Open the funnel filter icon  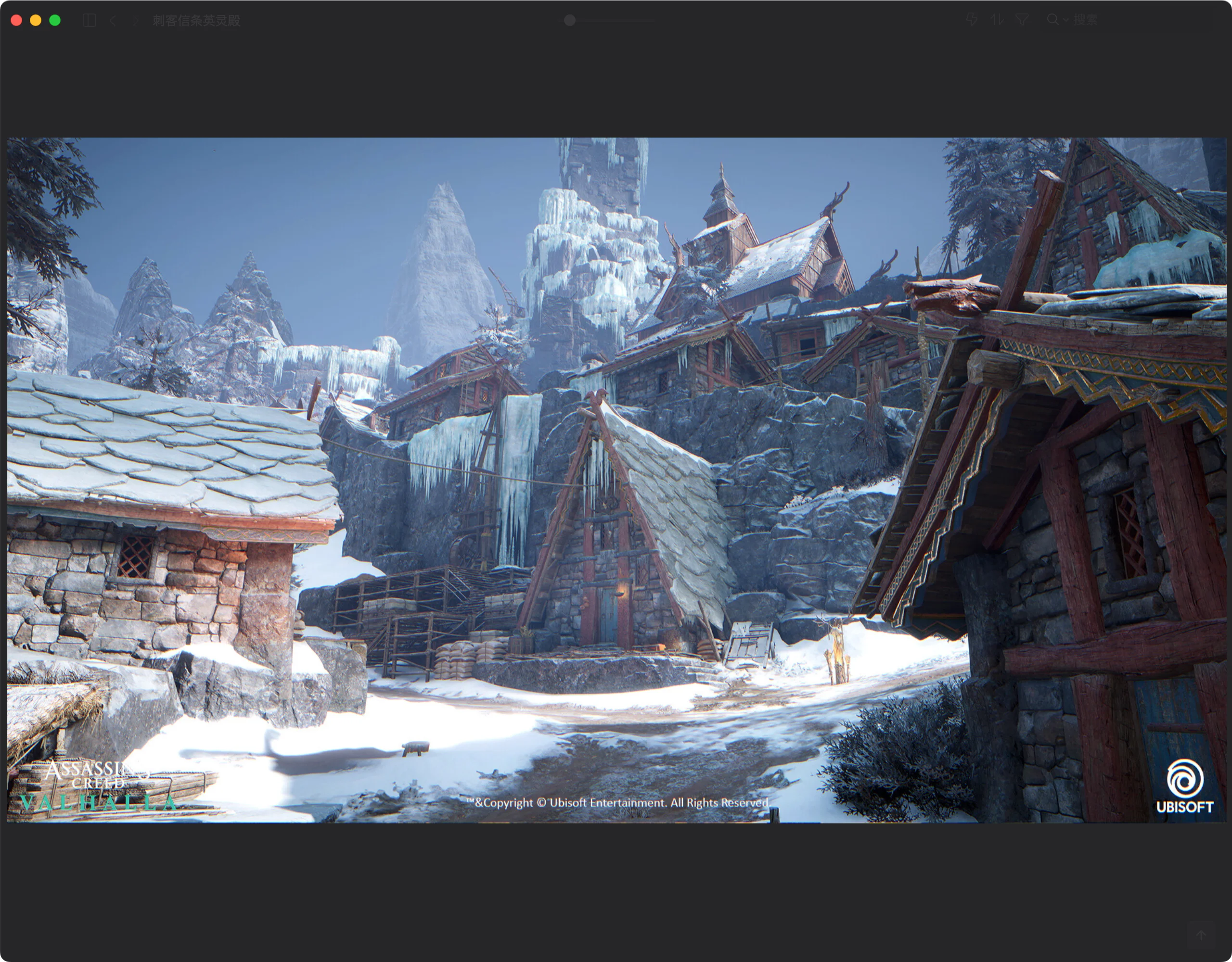click(1022, 20)
